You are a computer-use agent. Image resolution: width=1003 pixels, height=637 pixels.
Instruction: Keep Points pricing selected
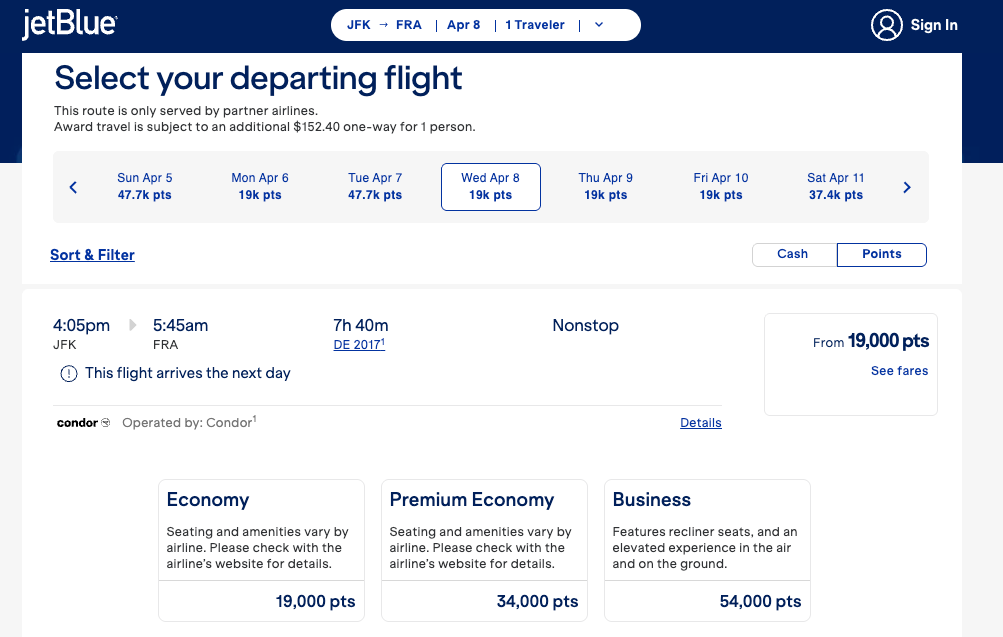pos(881,254)
